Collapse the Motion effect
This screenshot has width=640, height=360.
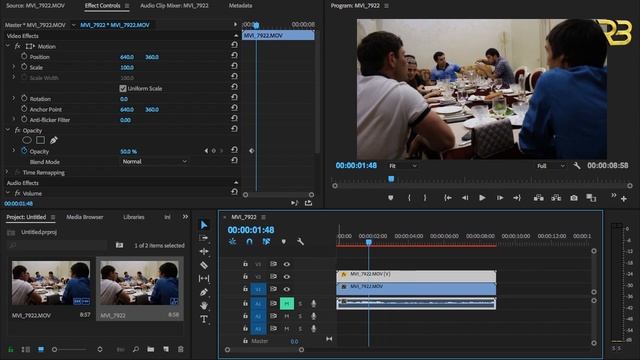tap(8, 46)
